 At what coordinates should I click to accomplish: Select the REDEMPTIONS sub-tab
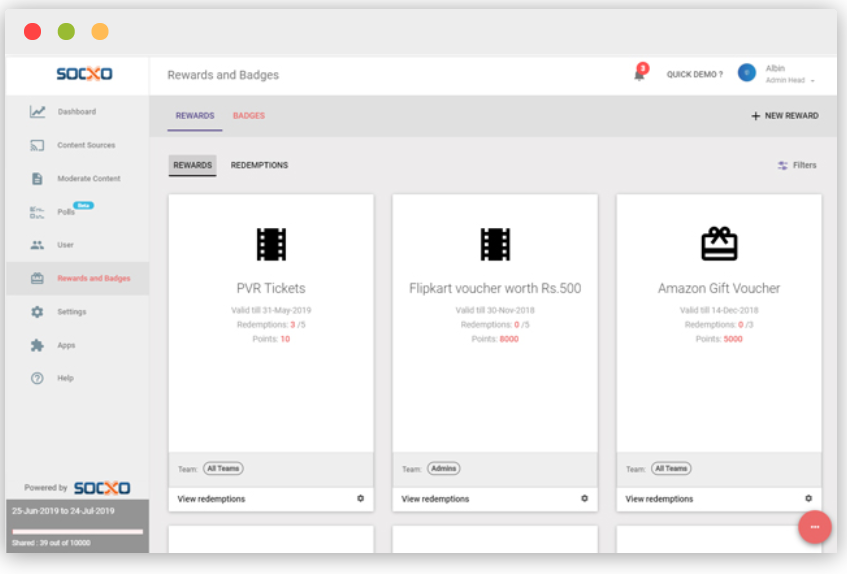point(259,165)
